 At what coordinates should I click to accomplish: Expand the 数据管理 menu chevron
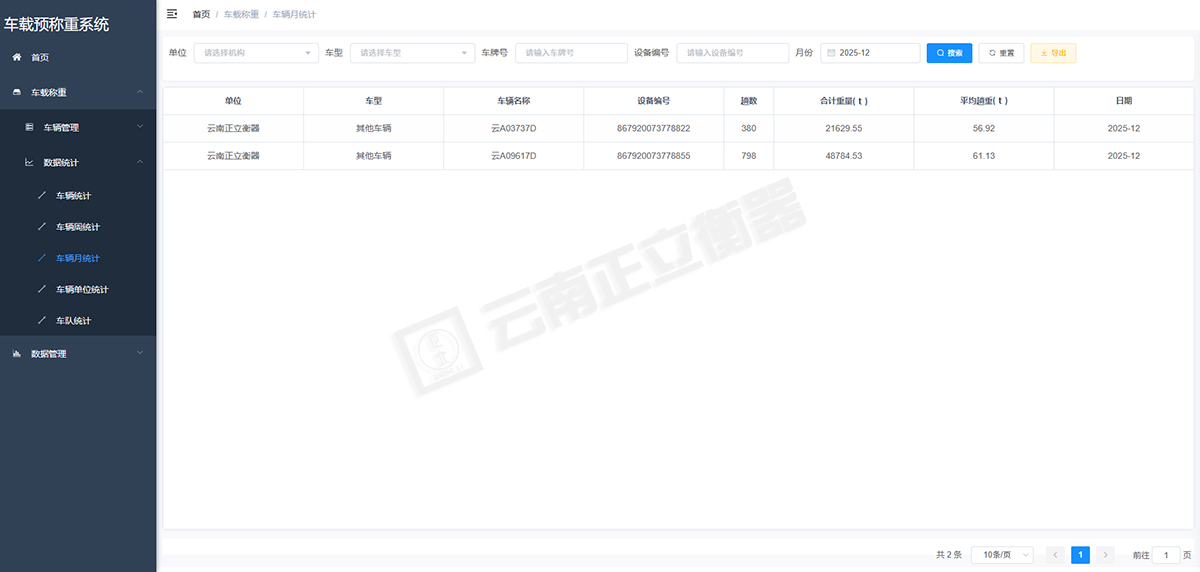pyautogui.click(x=140, y=353)
